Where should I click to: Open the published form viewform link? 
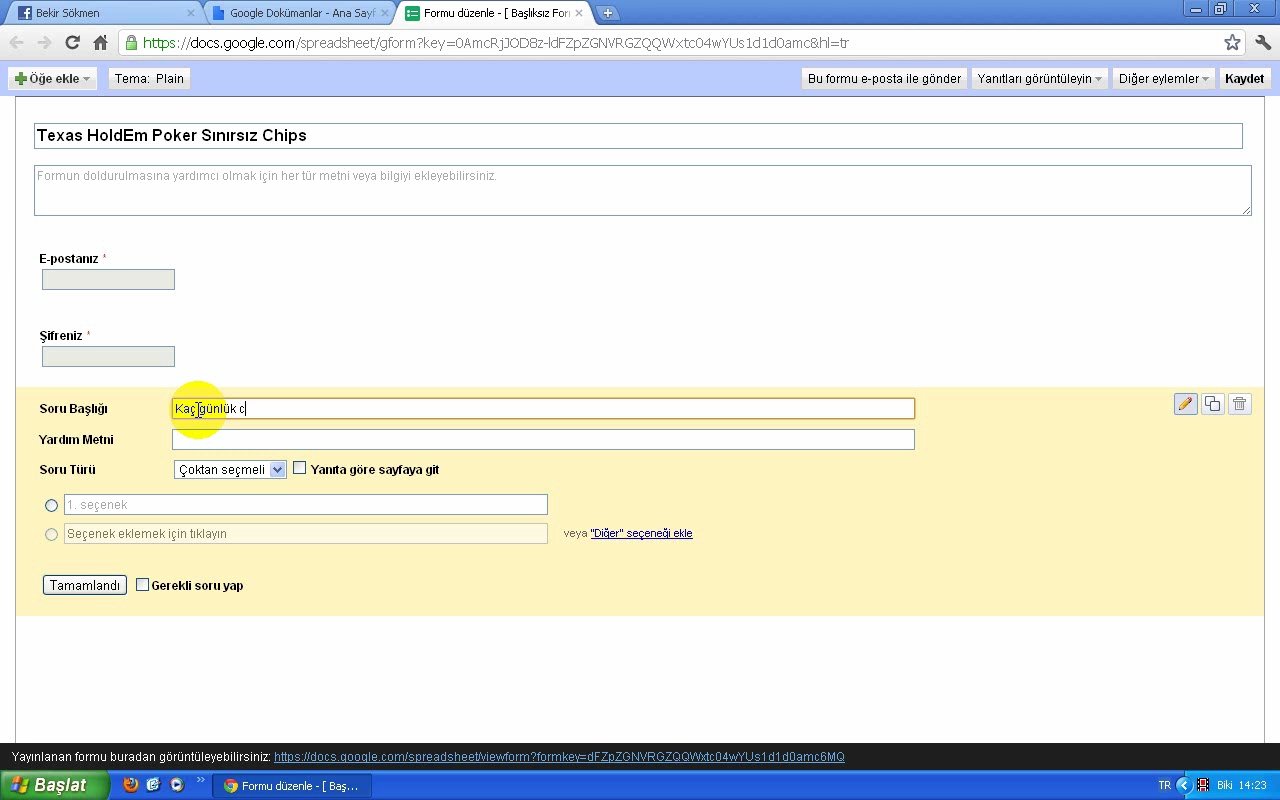coord(559,757)
